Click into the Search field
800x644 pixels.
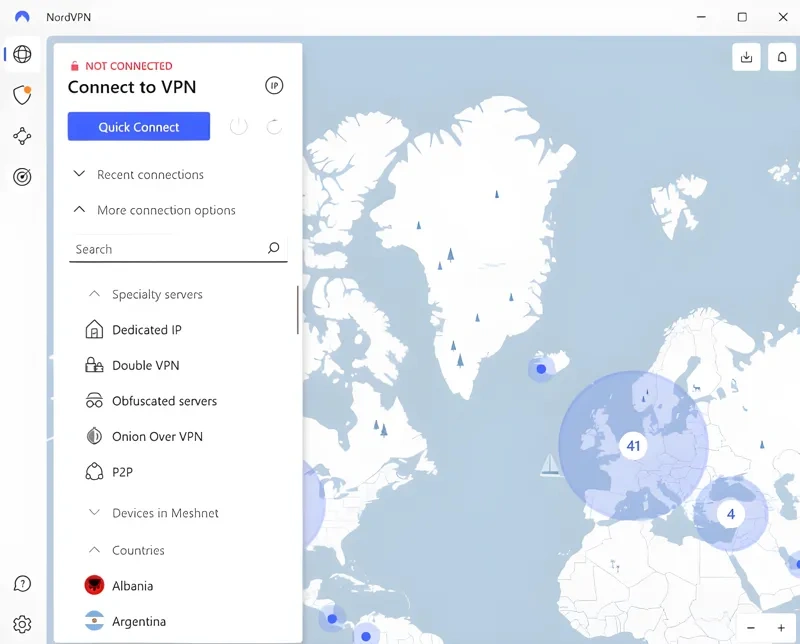coord(178,249)
